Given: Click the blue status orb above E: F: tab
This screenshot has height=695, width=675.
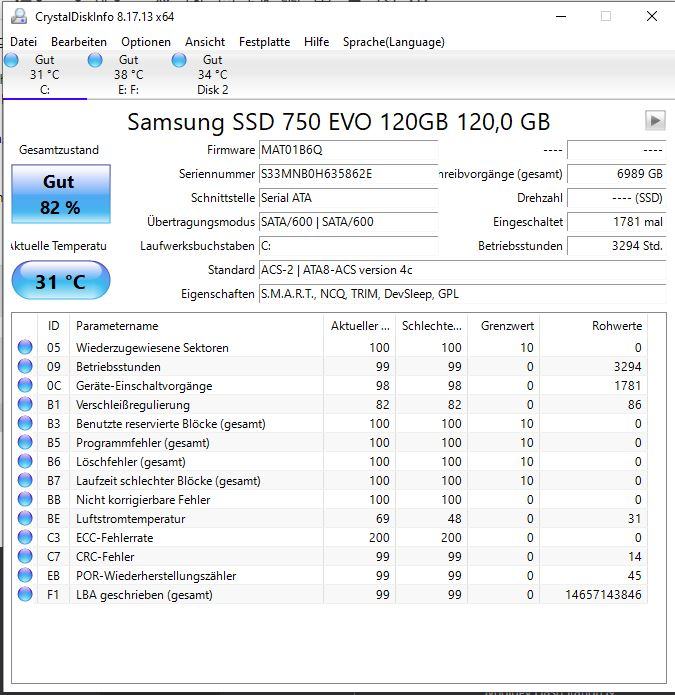Looking at the screenshot, I should tap(95, 60).
